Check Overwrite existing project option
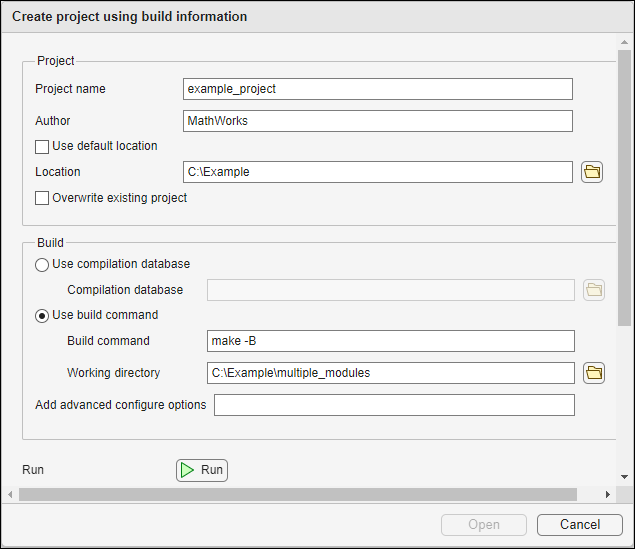The image size is (635, 549). pos(42,199)
